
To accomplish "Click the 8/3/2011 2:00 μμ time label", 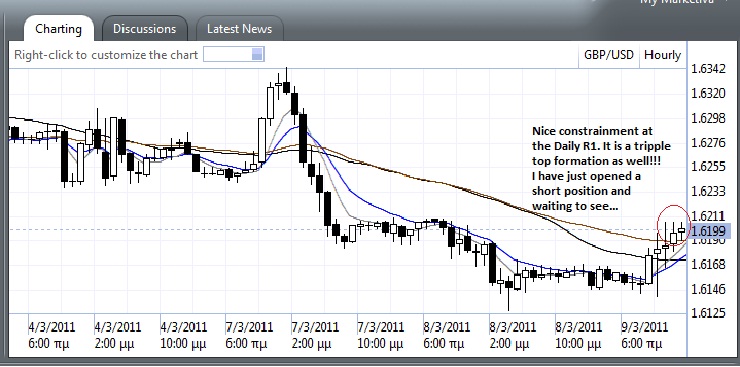I will (512, 335).
